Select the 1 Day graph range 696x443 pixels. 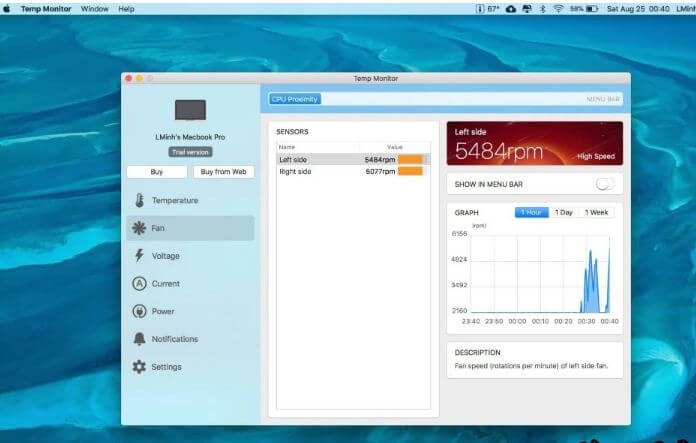564,213
